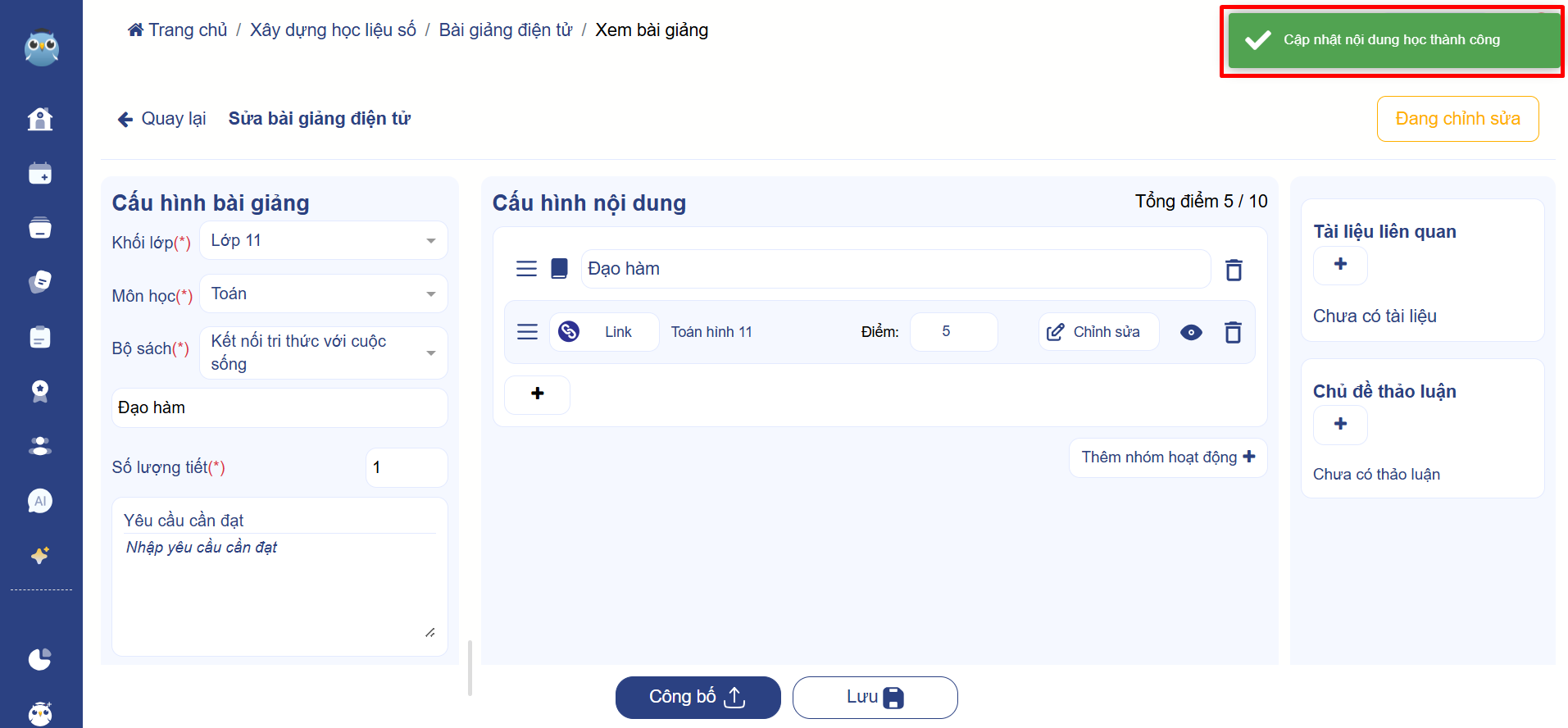1568x728 pixels.
Task: Click drag handle of the Đạo hàm group
Action: pyautogui.click(x=526, y=269)
